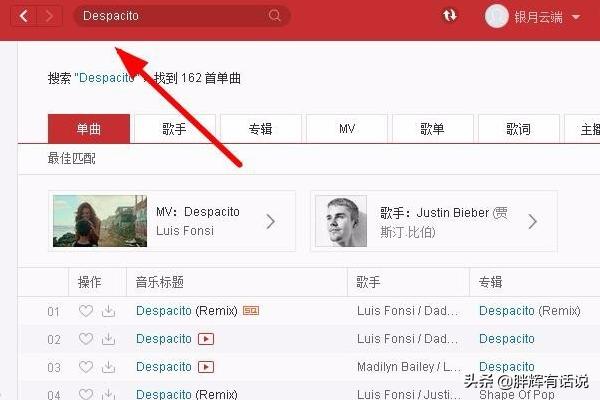Open song title Despacito (Remix) in row 01
600x400 pixels.
tap(187, 310)
